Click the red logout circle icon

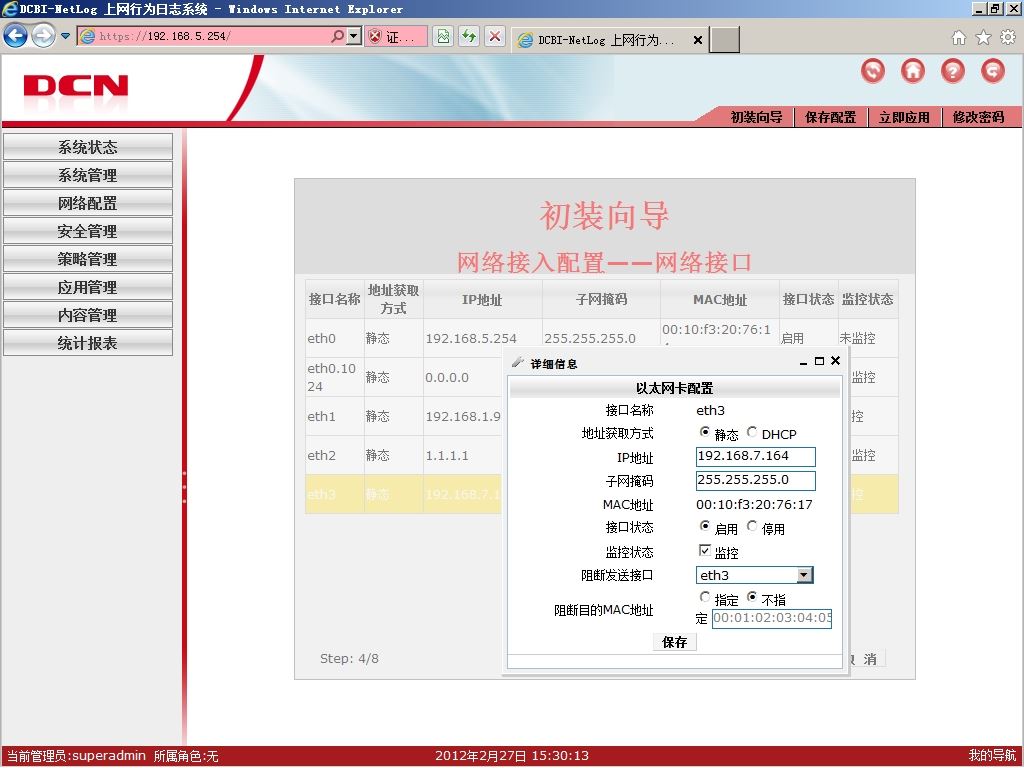[x=993, y=70]
